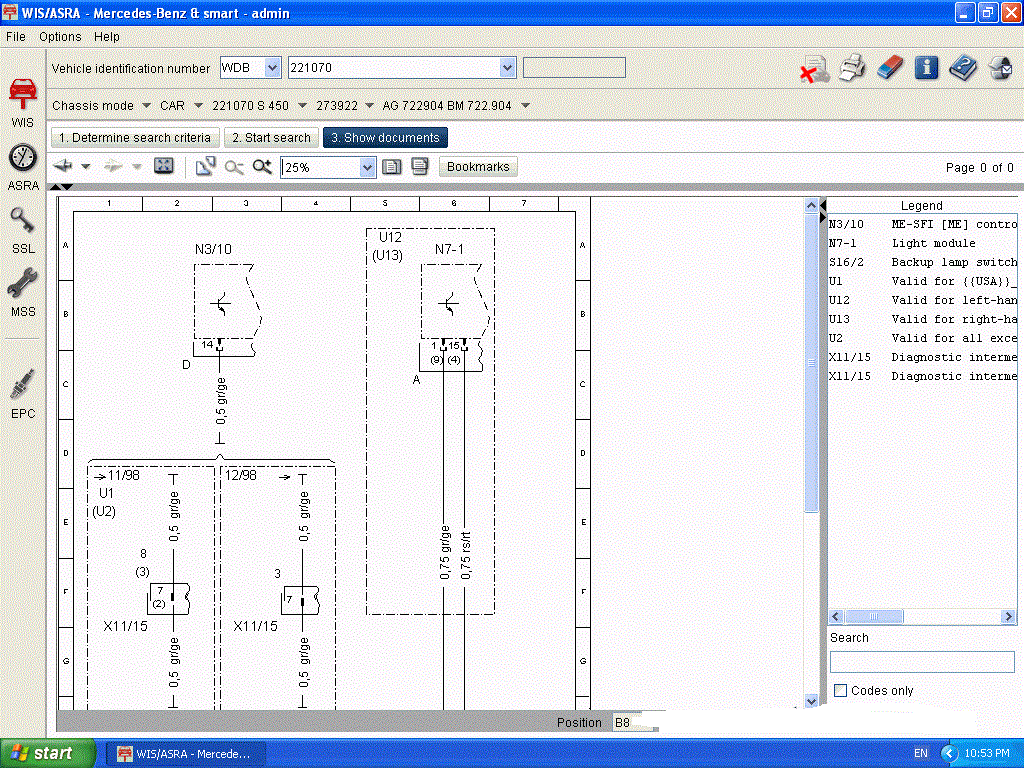Open the Options menu

pos(60,37)
